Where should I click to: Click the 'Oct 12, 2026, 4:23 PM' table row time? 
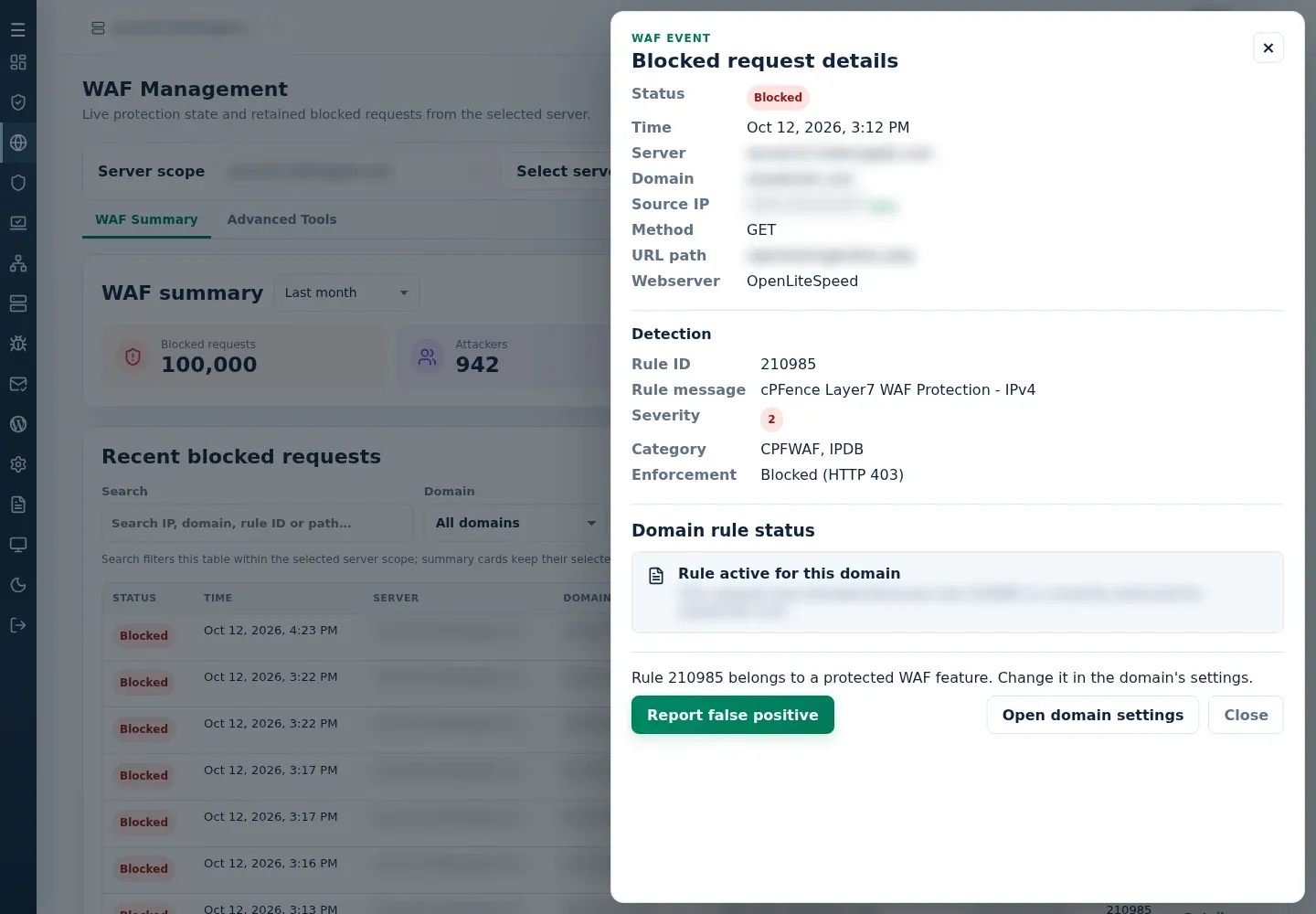tap(271, 631)
